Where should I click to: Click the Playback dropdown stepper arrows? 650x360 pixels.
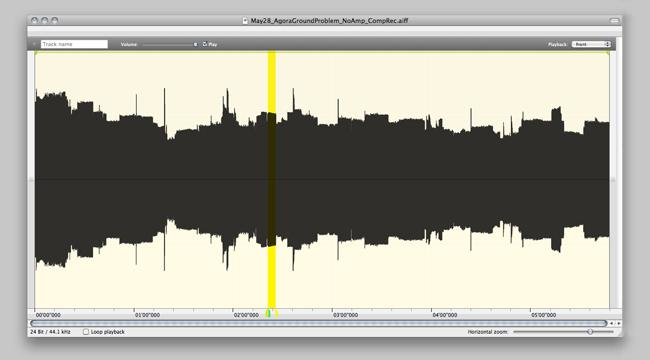pyautogui.click(x=608, y=44)
